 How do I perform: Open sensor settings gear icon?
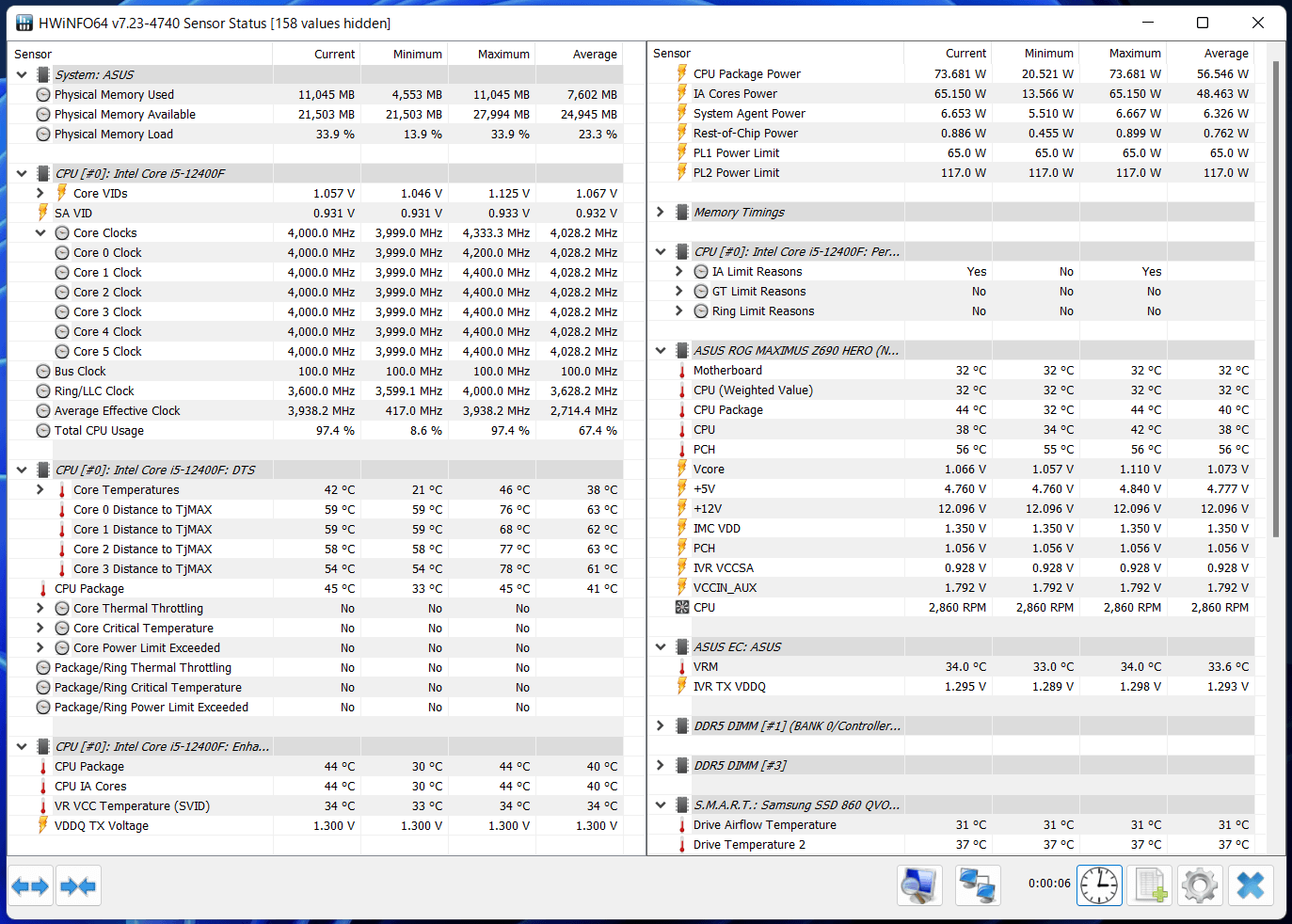[x=1200, y=885]
